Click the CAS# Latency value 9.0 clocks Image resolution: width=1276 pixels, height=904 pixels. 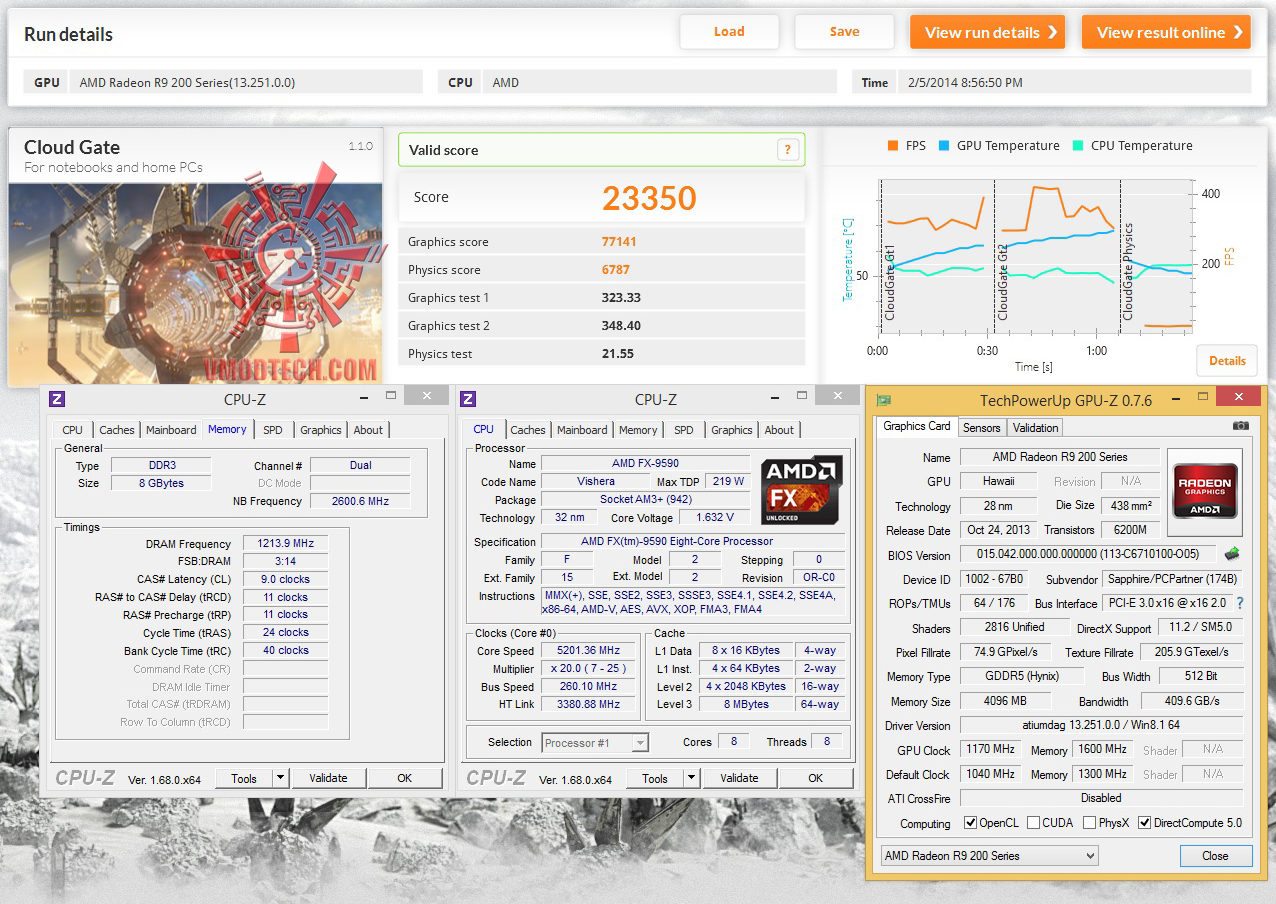click(x=285, y=580)
